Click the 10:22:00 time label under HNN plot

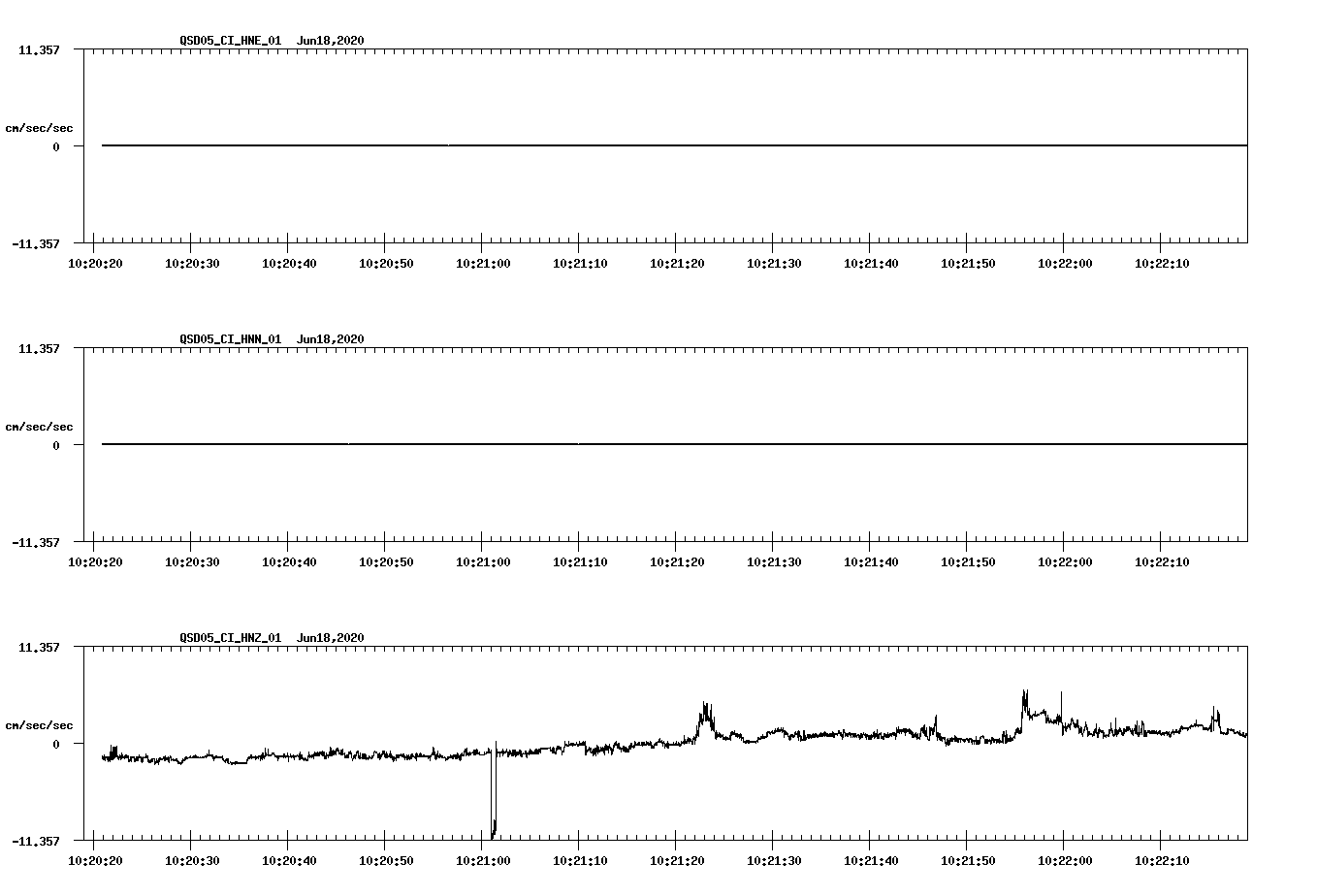pos(1065,562)
